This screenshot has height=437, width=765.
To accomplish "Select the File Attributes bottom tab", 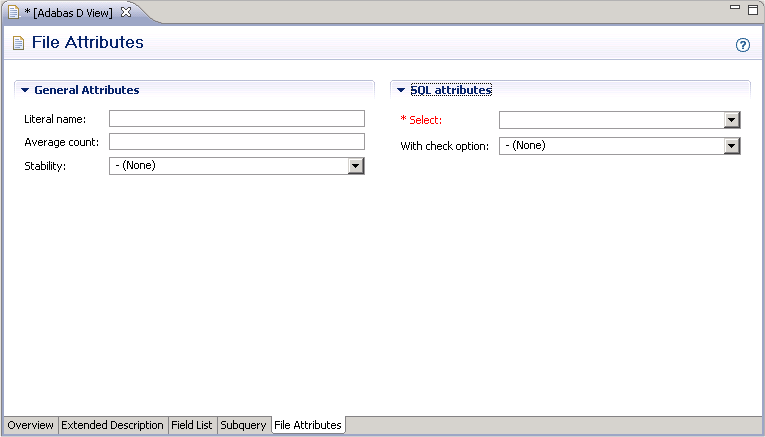I will coord(308,425).
